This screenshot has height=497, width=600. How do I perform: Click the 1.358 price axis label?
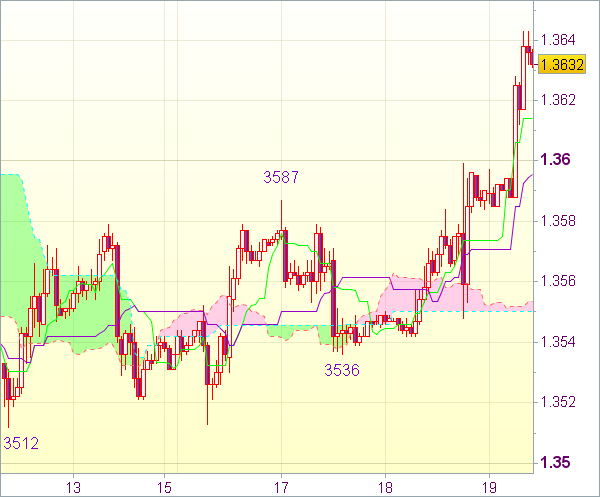click(558, 221)
